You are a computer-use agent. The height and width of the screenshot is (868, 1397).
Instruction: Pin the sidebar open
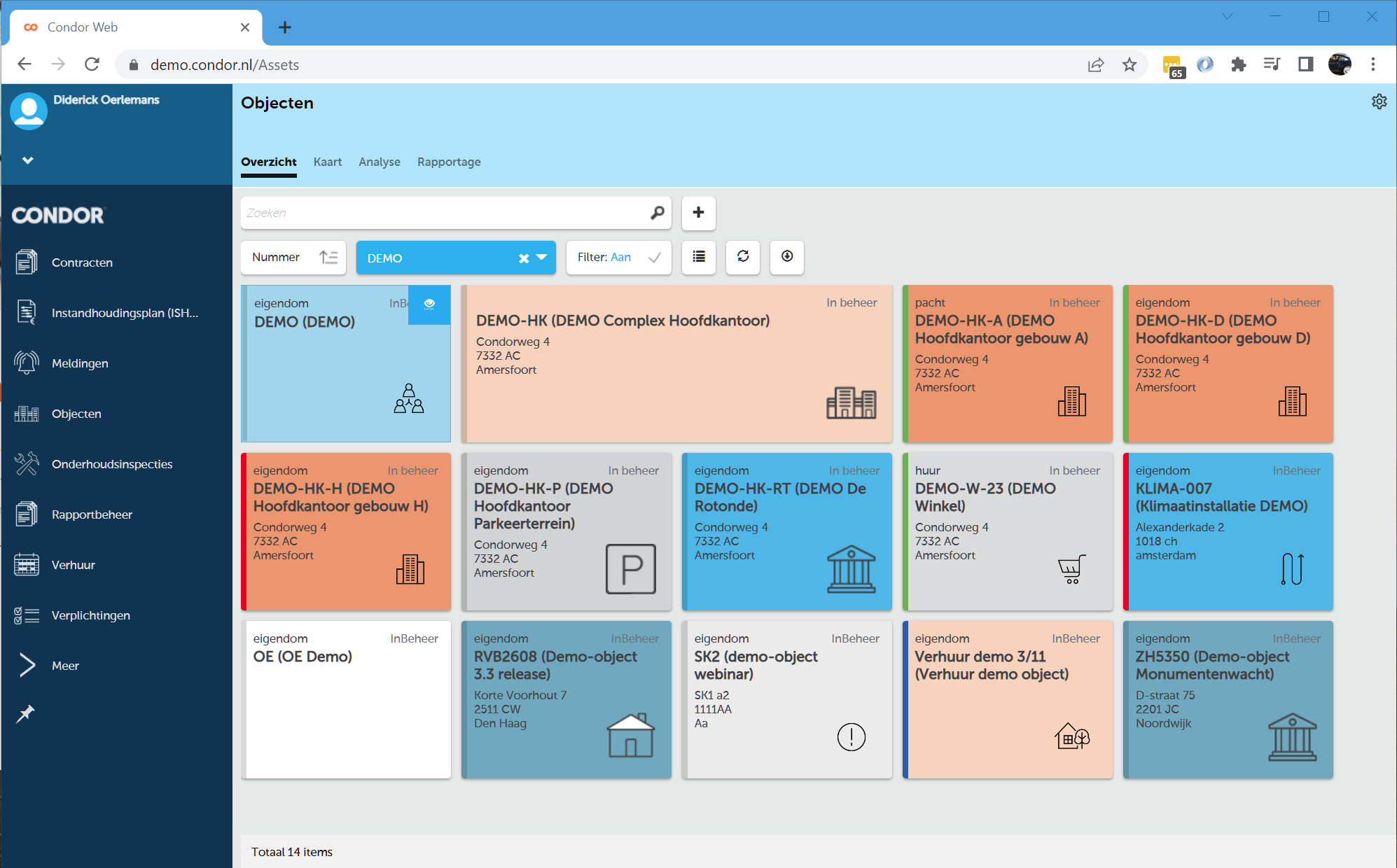click(x=26, y=713)
